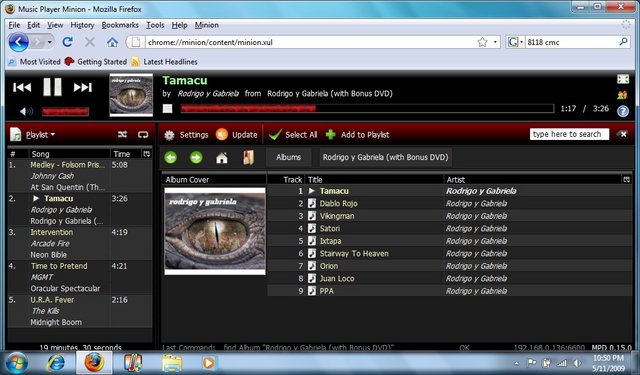The height and width of the screenshot is (375, 640).
Task: Skip to the next track
Action: [x=82, y=87]
